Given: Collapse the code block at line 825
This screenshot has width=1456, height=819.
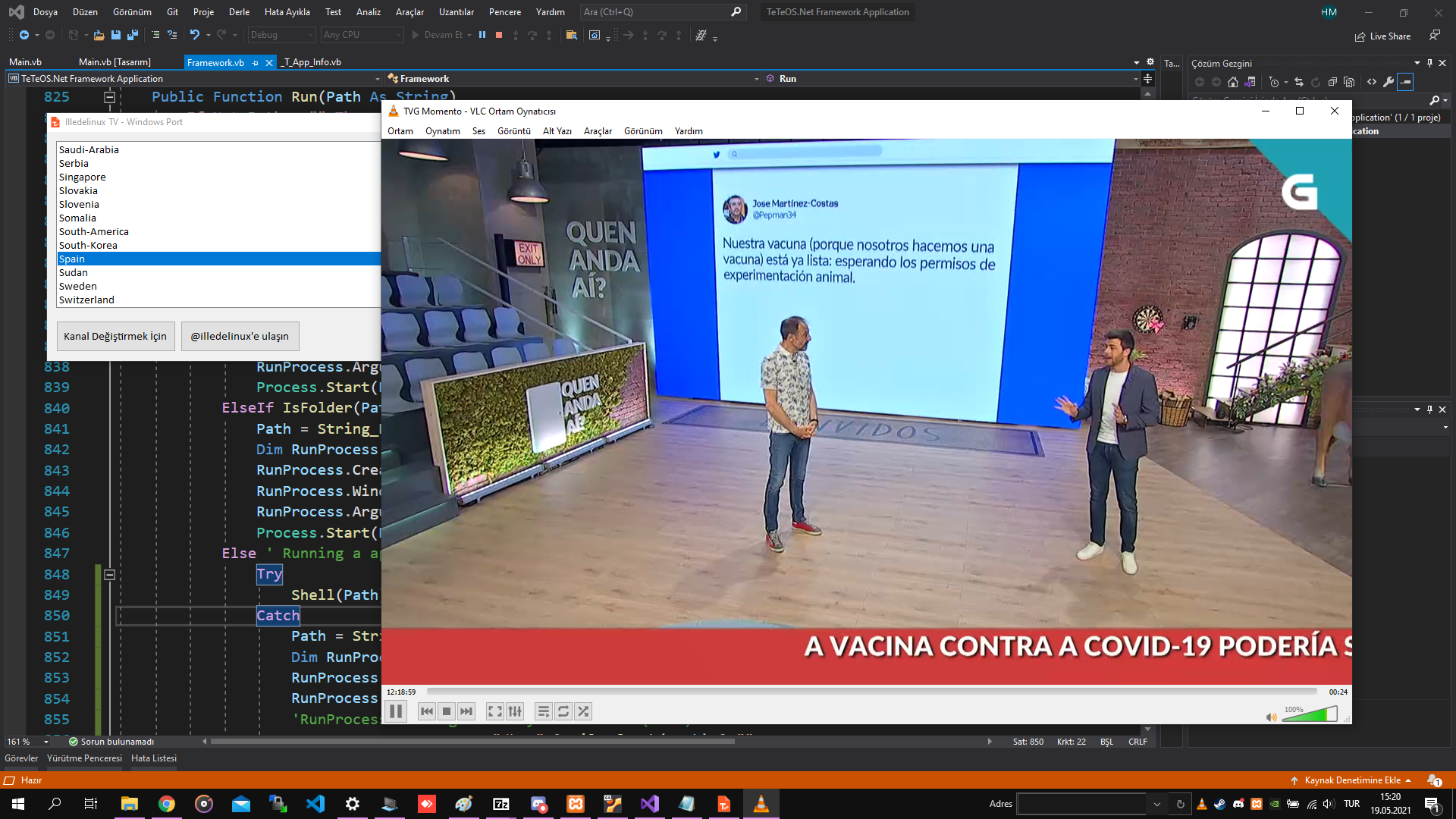Looking at the screenshot, I should tap(109, 97).
